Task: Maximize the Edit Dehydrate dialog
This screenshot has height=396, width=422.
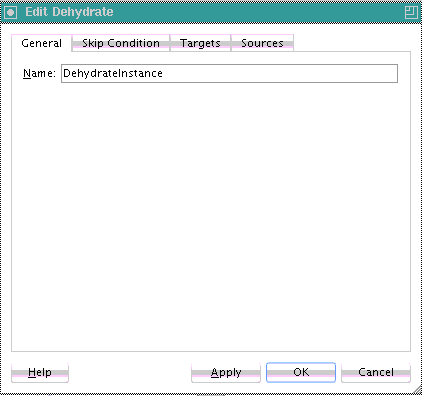Action: [x=411, y=12]
